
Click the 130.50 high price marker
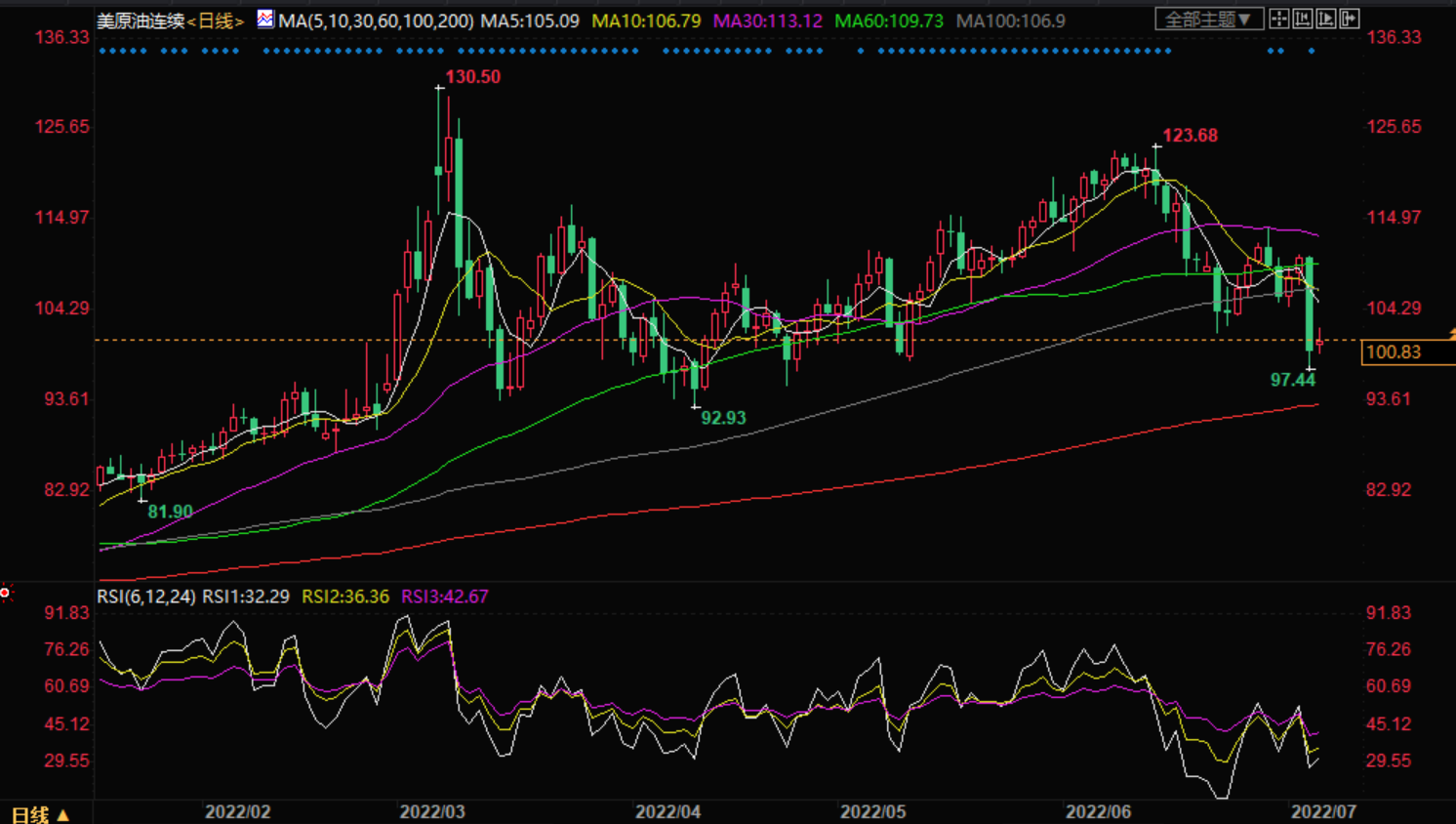tap(472, 77)
